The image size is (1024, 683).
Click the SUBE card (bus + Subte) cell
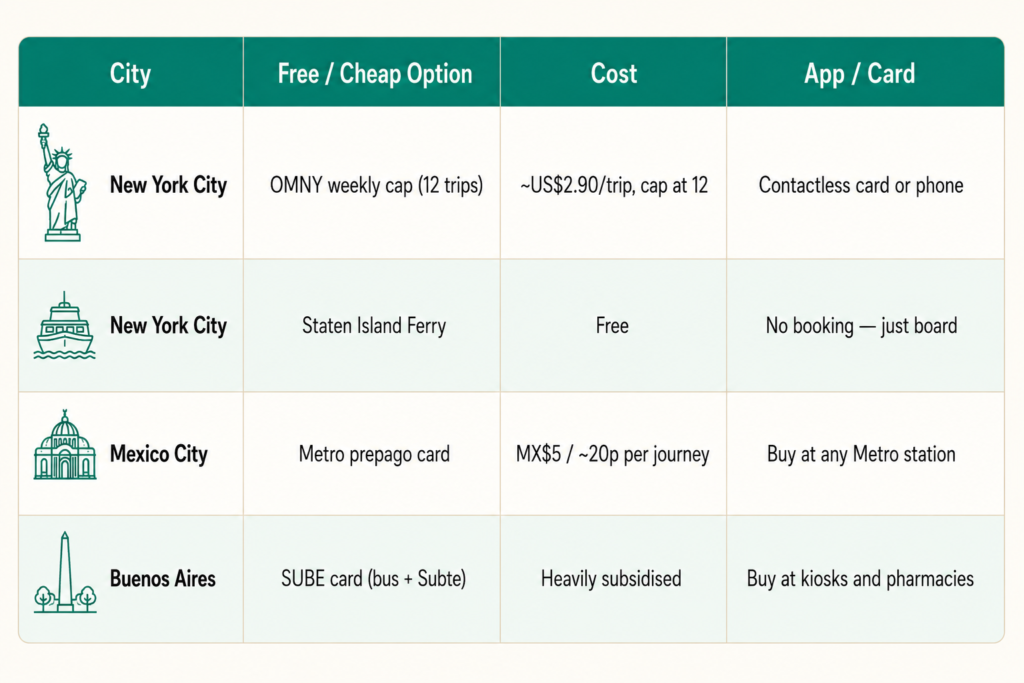click(x=374, y=579)
